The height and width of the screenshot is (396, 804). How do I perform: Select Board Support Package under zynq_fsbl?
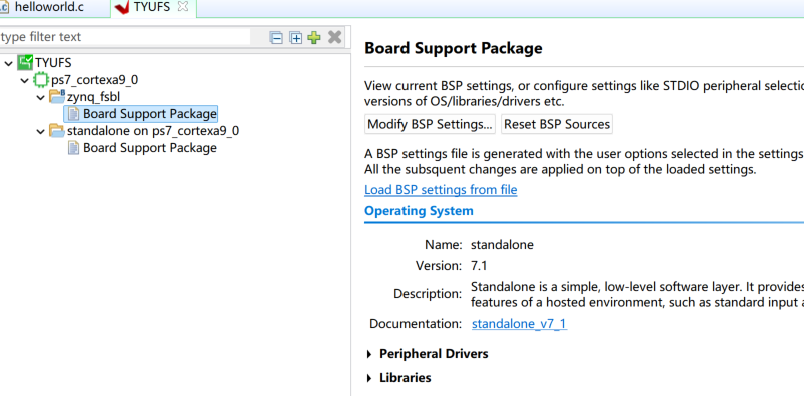tap(150, 113)
